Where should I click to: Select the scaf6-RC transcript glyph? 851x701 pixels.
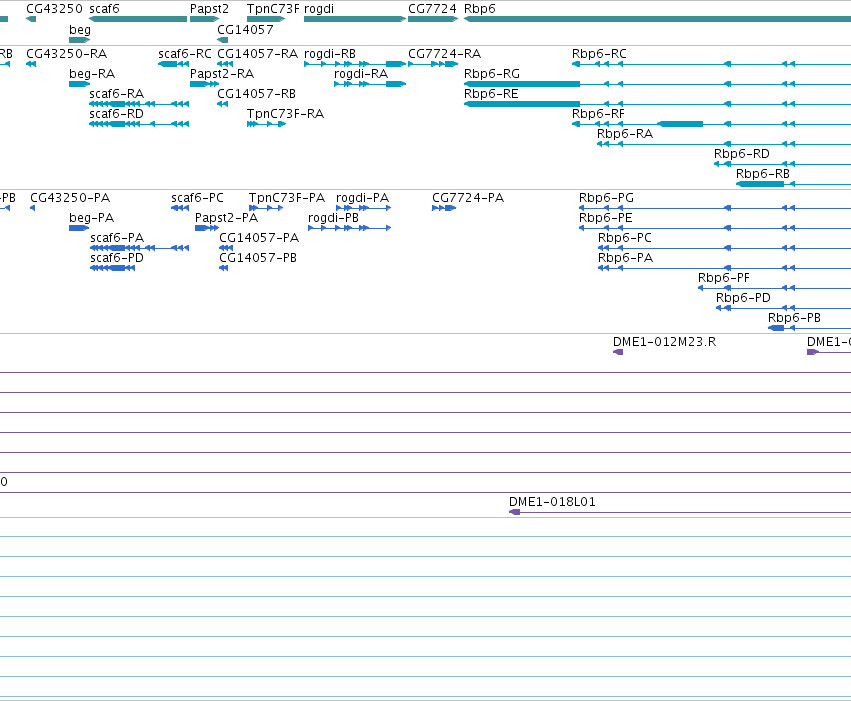[x=174, y=64]
